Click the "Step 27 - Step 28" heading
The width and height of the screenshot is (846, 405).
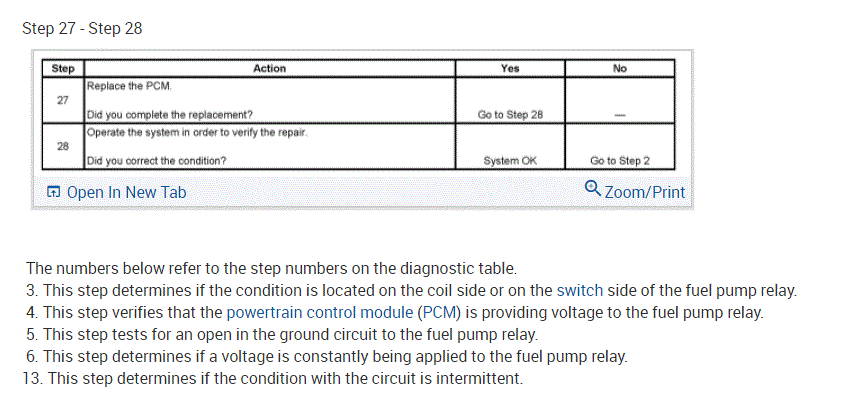pos(82,28)
